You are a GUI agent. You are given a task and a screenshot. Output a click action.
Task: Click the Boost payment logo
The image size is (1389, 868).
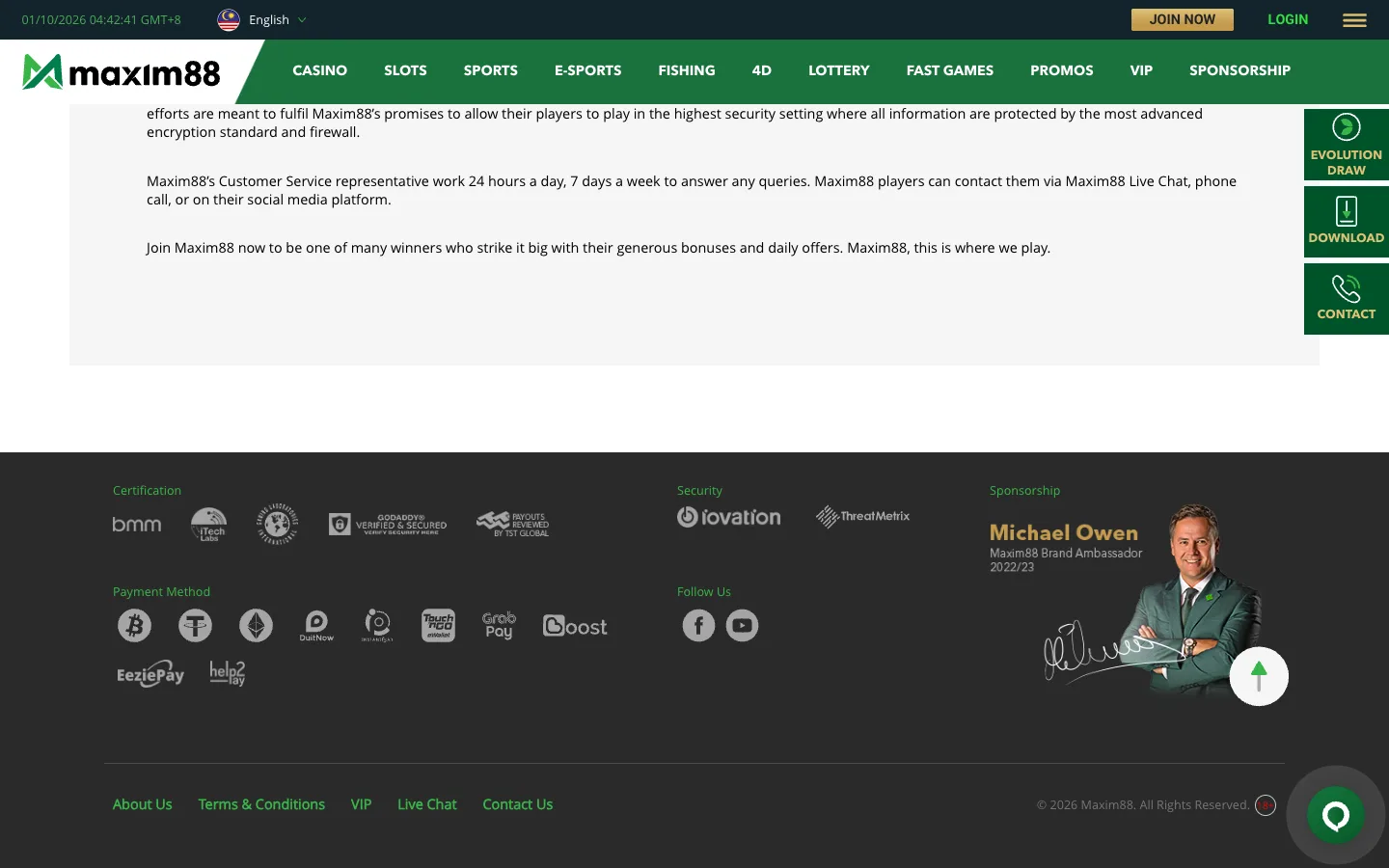[575, 626]
